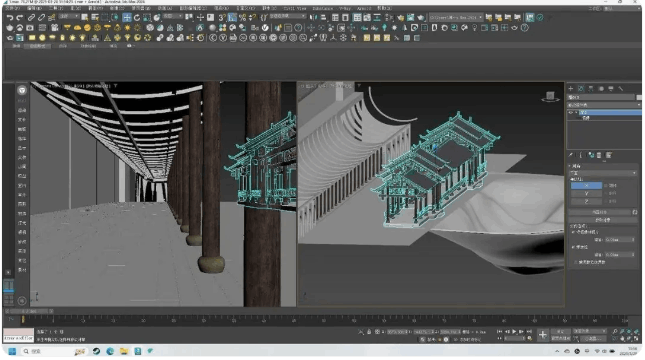Viewport: 645px width, 360px height.
Task: Switch to the Motion command panel tab
Action: 601,88
